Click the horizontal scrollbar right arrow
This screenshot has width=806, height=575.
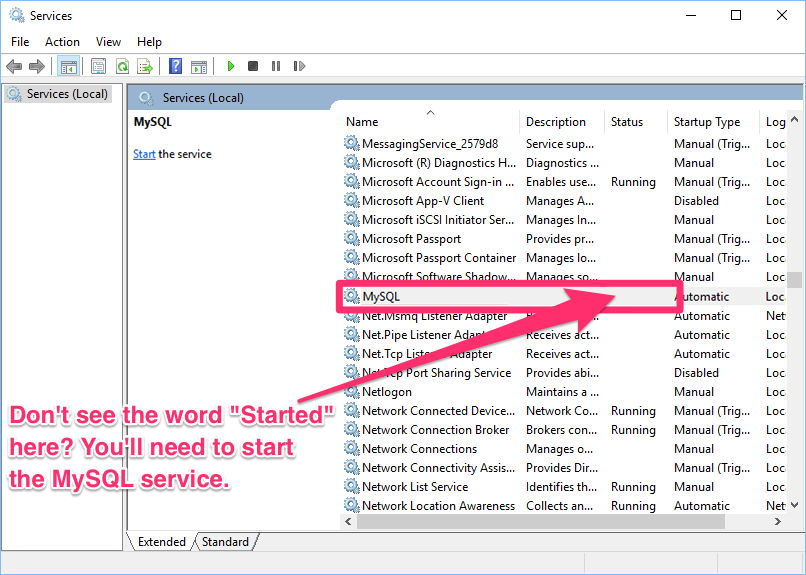778,522
